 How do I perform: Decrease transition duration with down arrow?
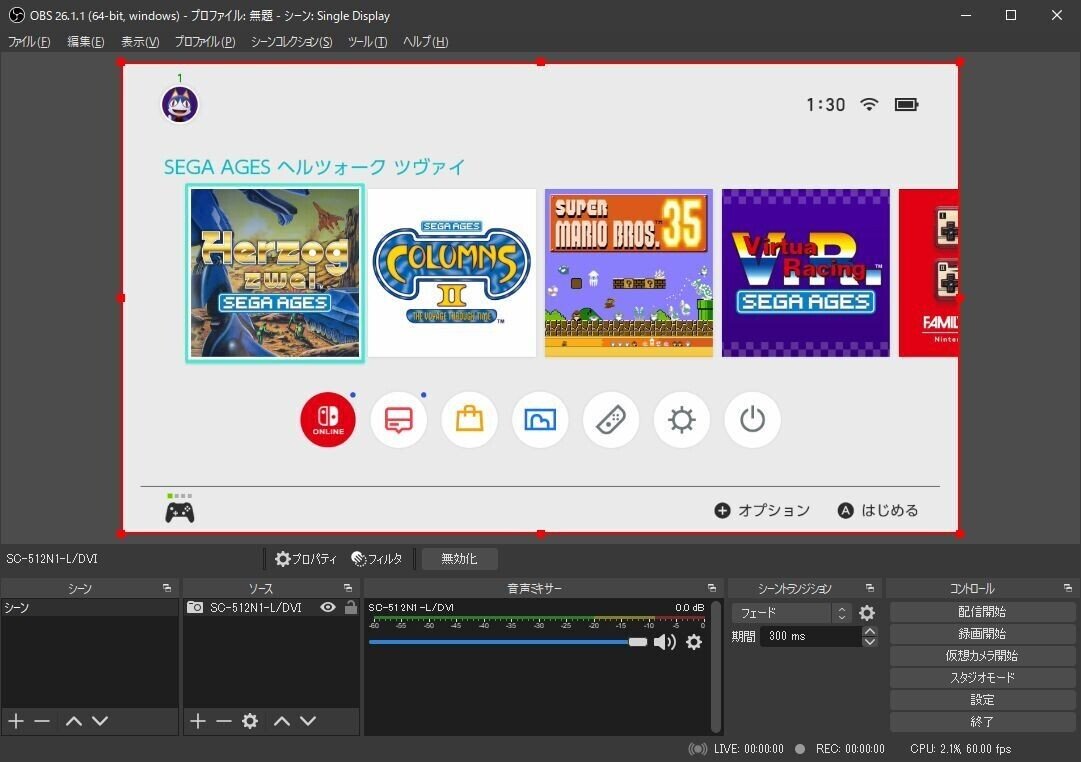click(x=870, y=641)
